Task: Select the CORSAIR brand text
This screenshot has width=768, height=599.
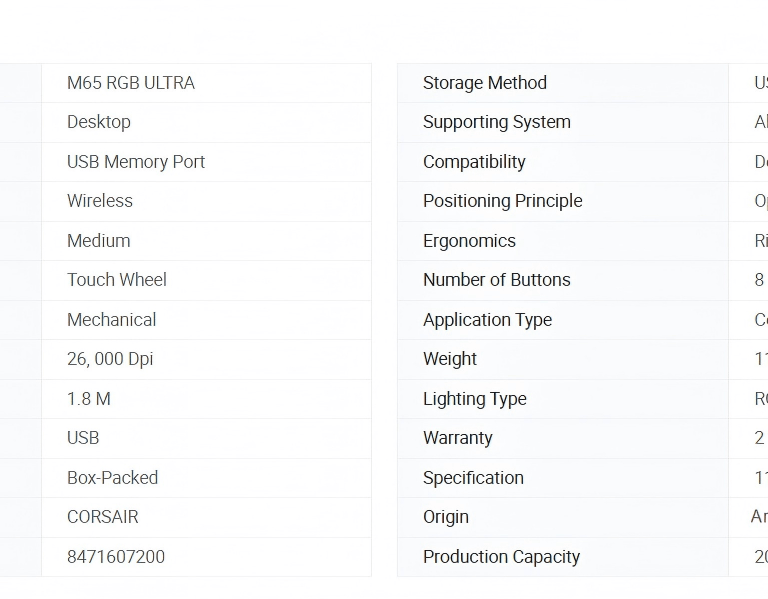Action: pos(103,517)
